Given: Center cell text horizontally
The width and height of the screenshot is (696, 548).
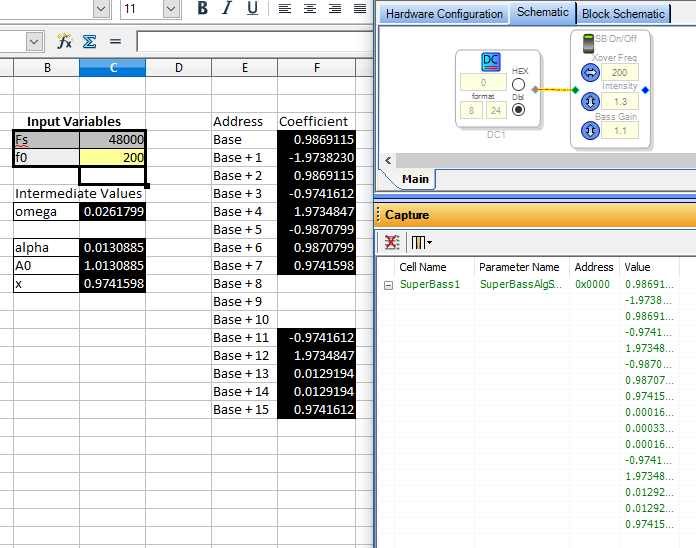Looking at the screenshot, I should pyautogui.click(x=310, y=8).
